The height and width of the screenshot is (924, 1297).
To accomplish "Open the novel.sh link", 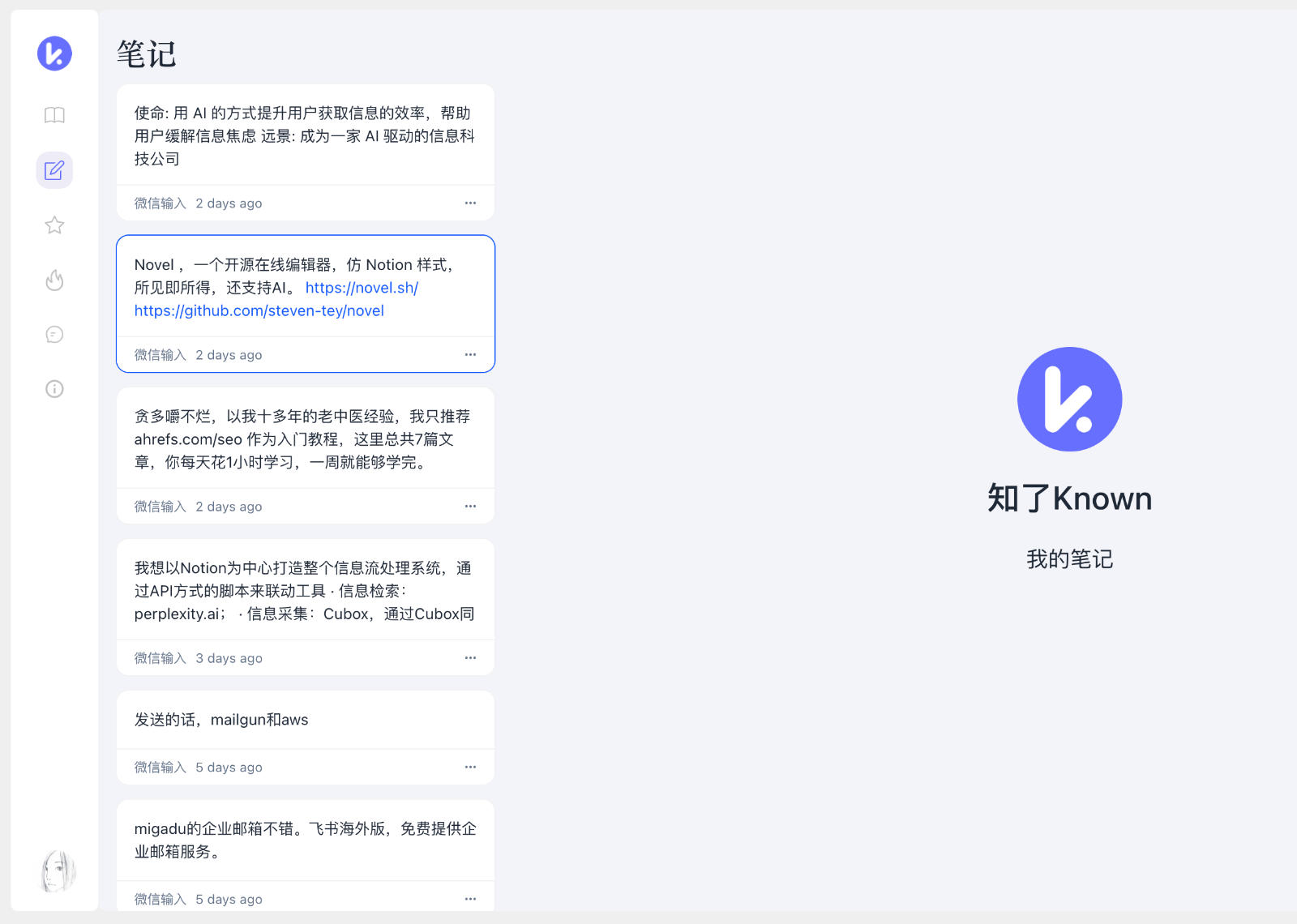I will (362, 288).
